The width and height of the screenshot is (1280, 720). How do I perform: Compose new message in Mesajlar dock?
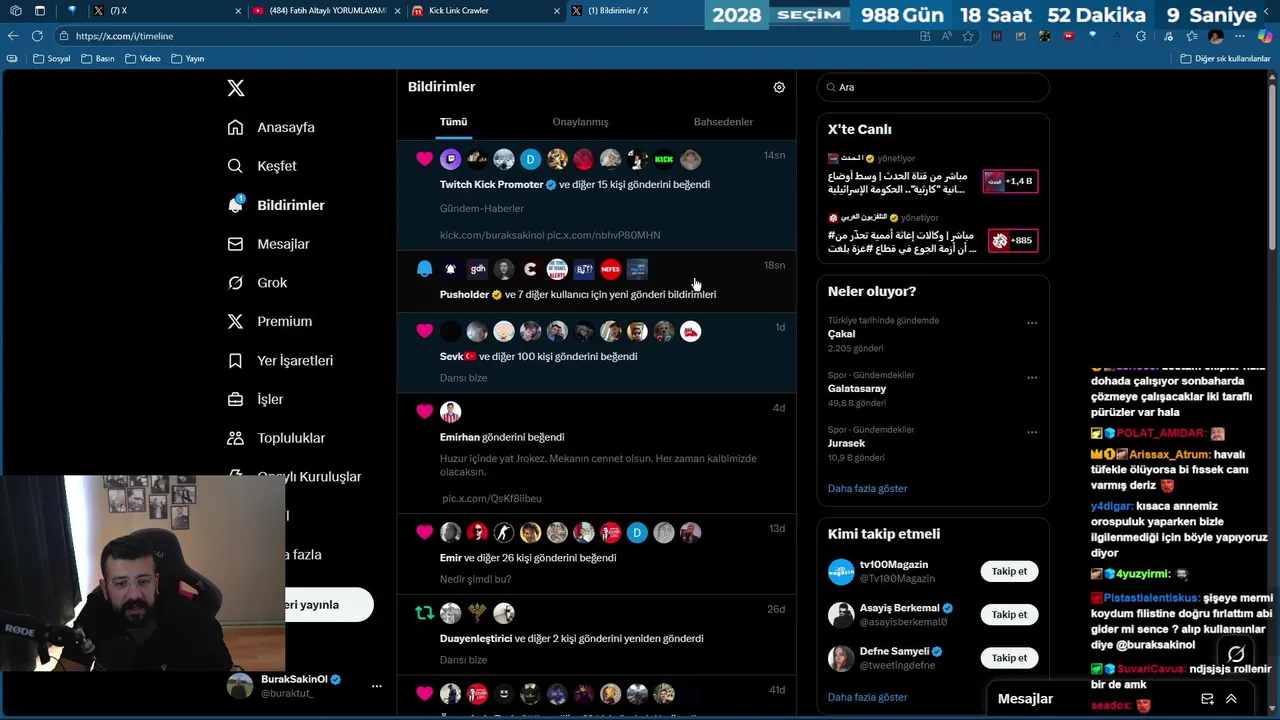click(x=1207, y=699)
